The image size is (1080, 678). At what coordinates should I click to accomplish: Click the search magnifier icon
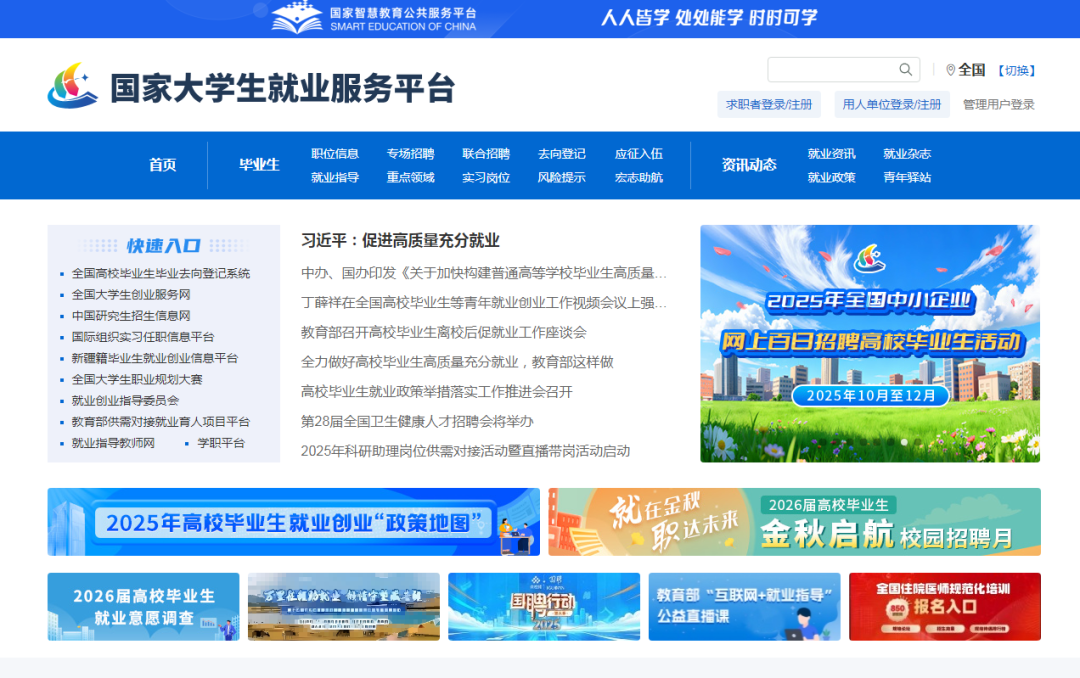905,70
